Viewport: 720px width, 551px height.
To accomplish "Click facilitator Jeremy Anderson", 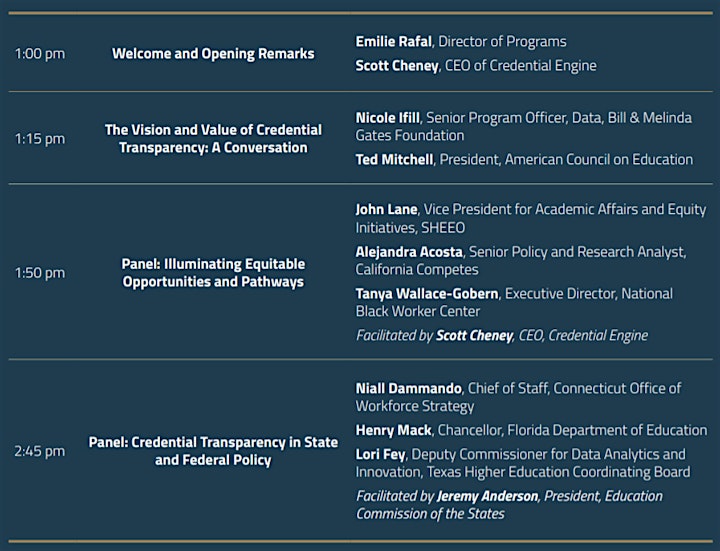I will click(488, 496).
